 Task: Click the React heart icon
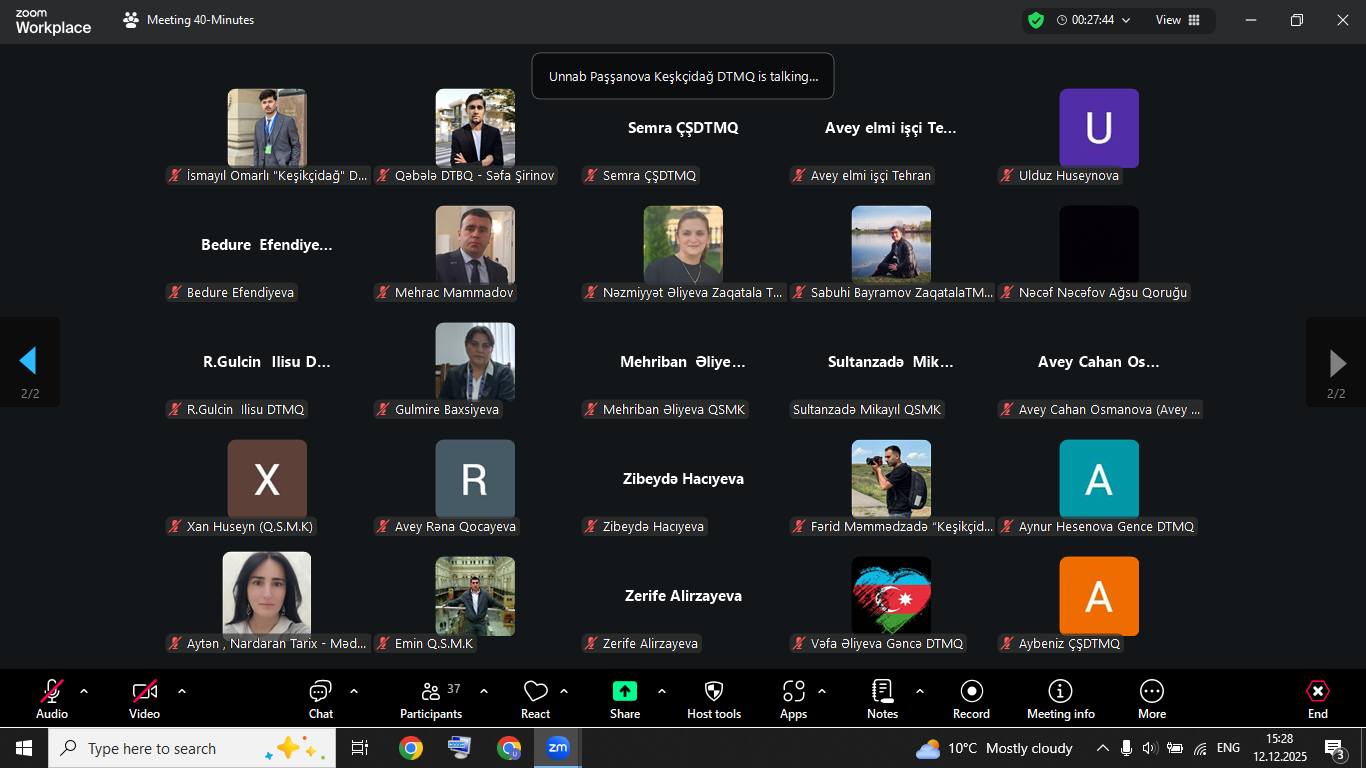(535, 698)
